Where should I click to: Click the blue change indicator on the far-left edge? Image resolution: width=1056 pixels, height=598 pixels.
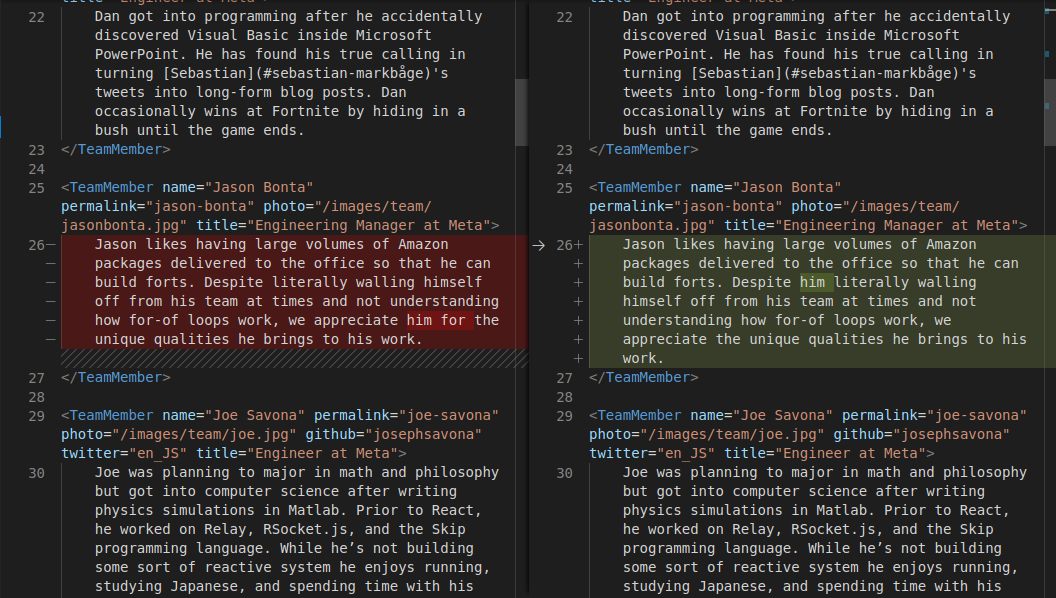2,127
